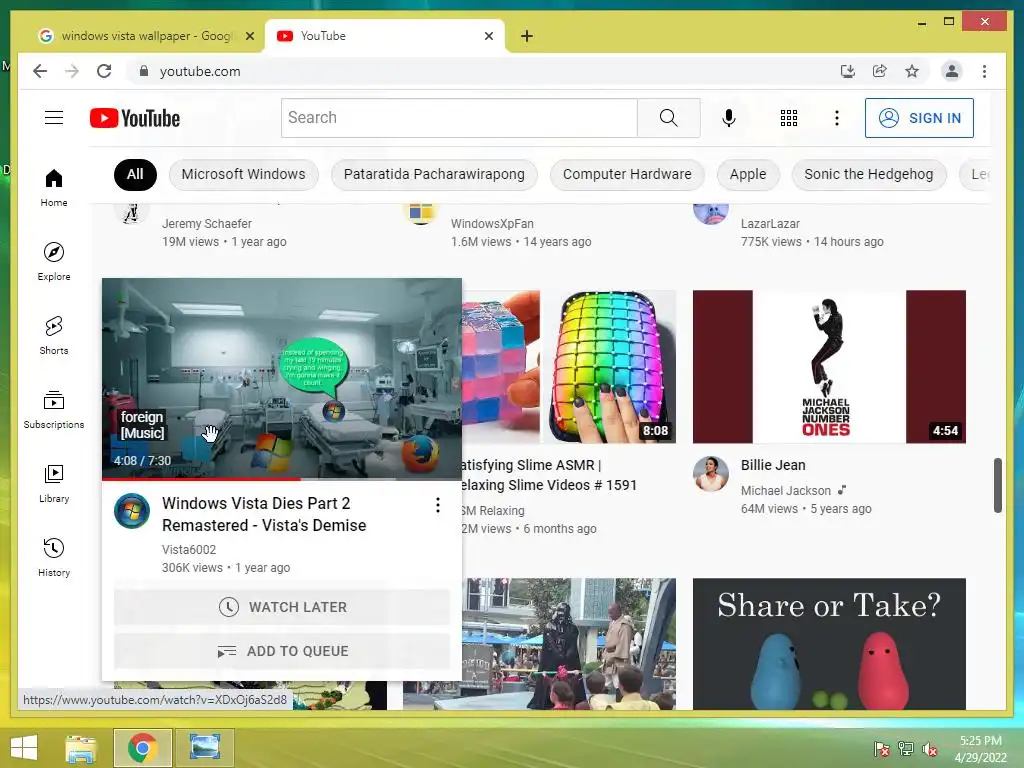Open History in the sidebar
Screen dimensions: 1024x768
coord(54,557)
